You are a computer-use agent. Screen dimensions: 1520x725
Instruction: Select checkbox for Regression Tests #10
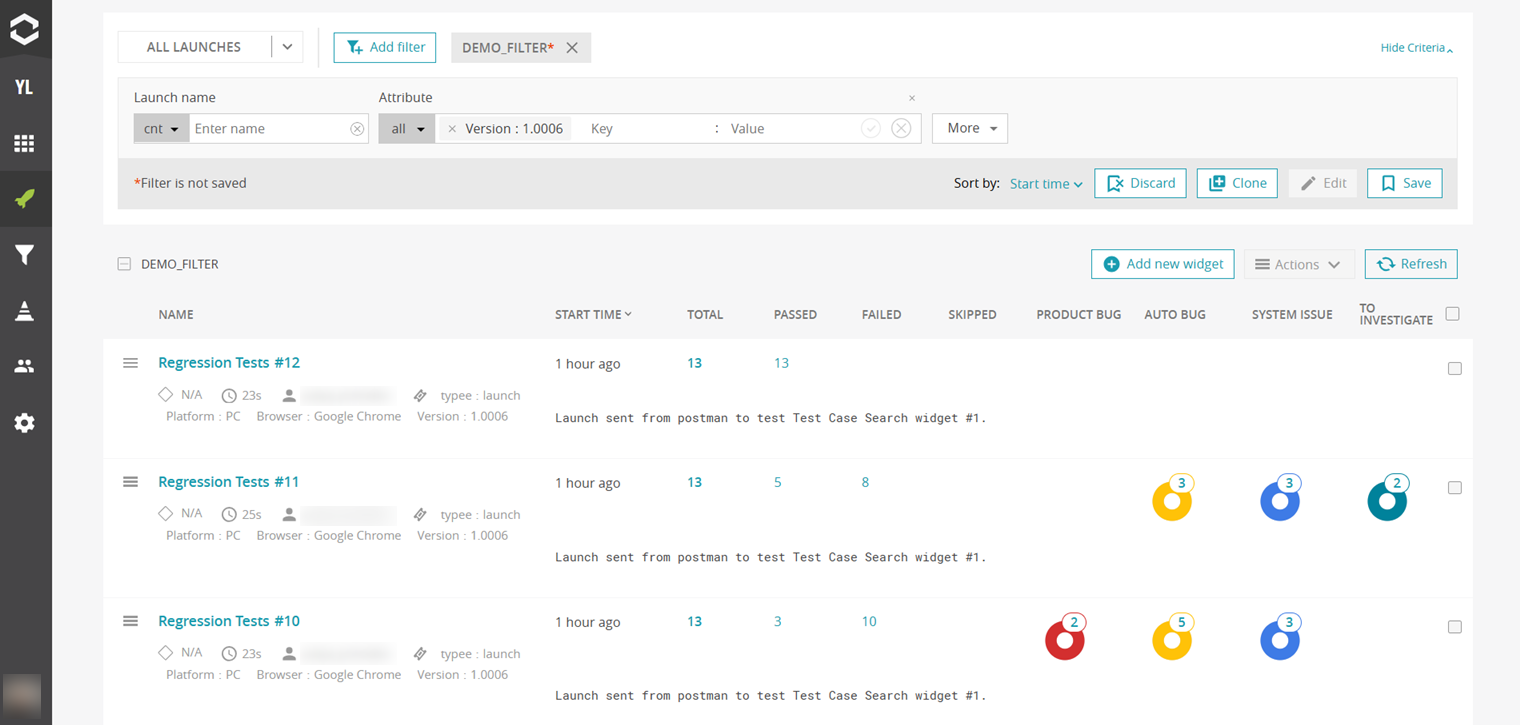pos(1455,627)
